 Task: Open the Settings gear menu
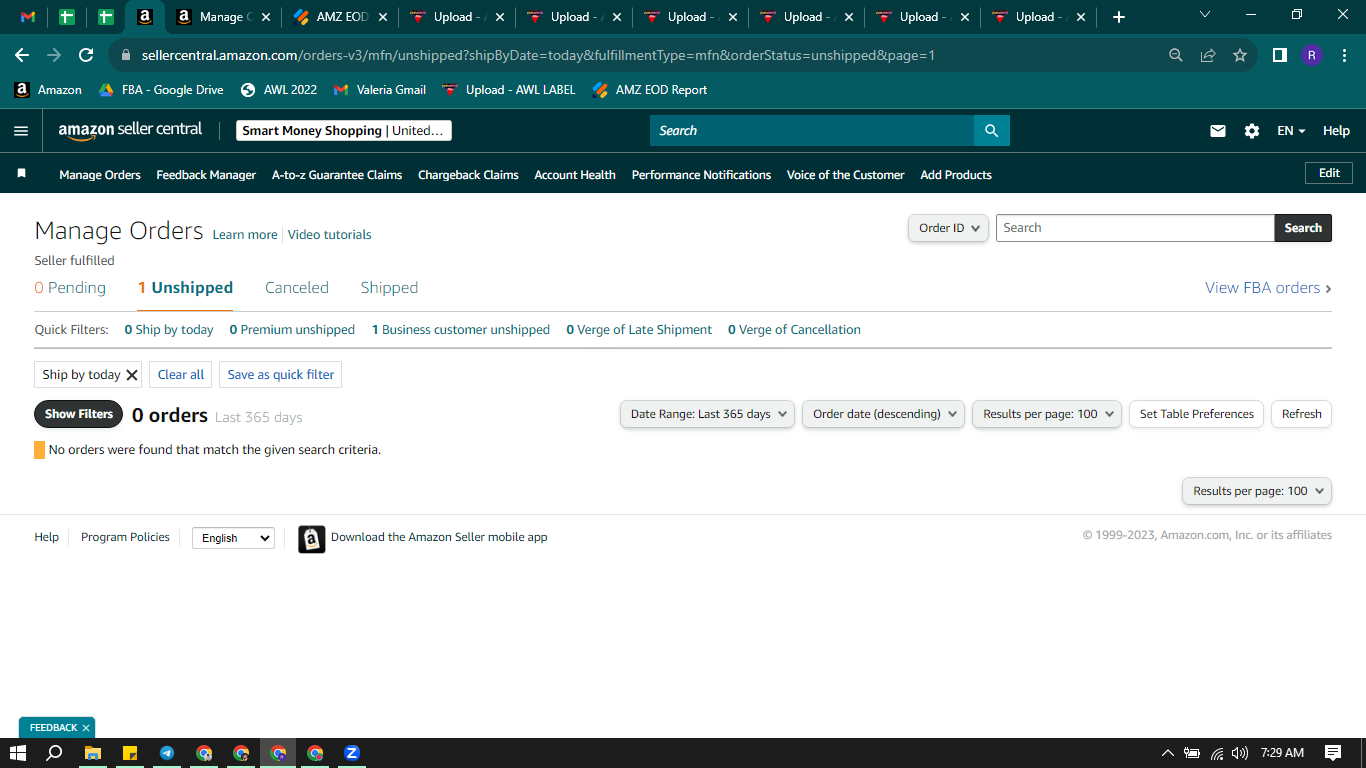[1252, 131]
